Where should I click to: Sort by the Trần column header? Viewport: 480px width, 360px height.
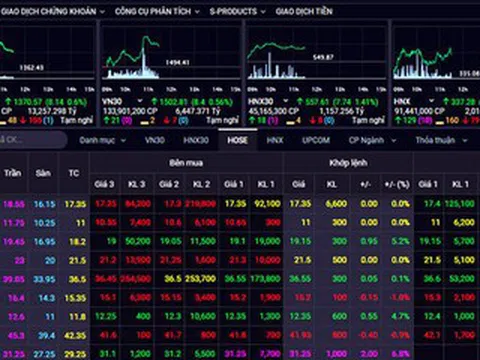coord(13,173)
